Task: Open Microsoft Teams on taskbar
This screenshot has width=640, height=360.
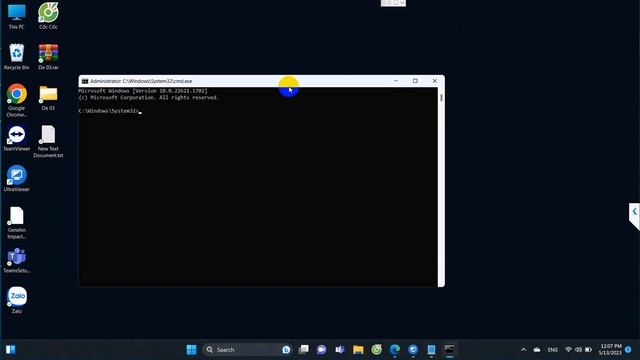Action: (340, 350)
